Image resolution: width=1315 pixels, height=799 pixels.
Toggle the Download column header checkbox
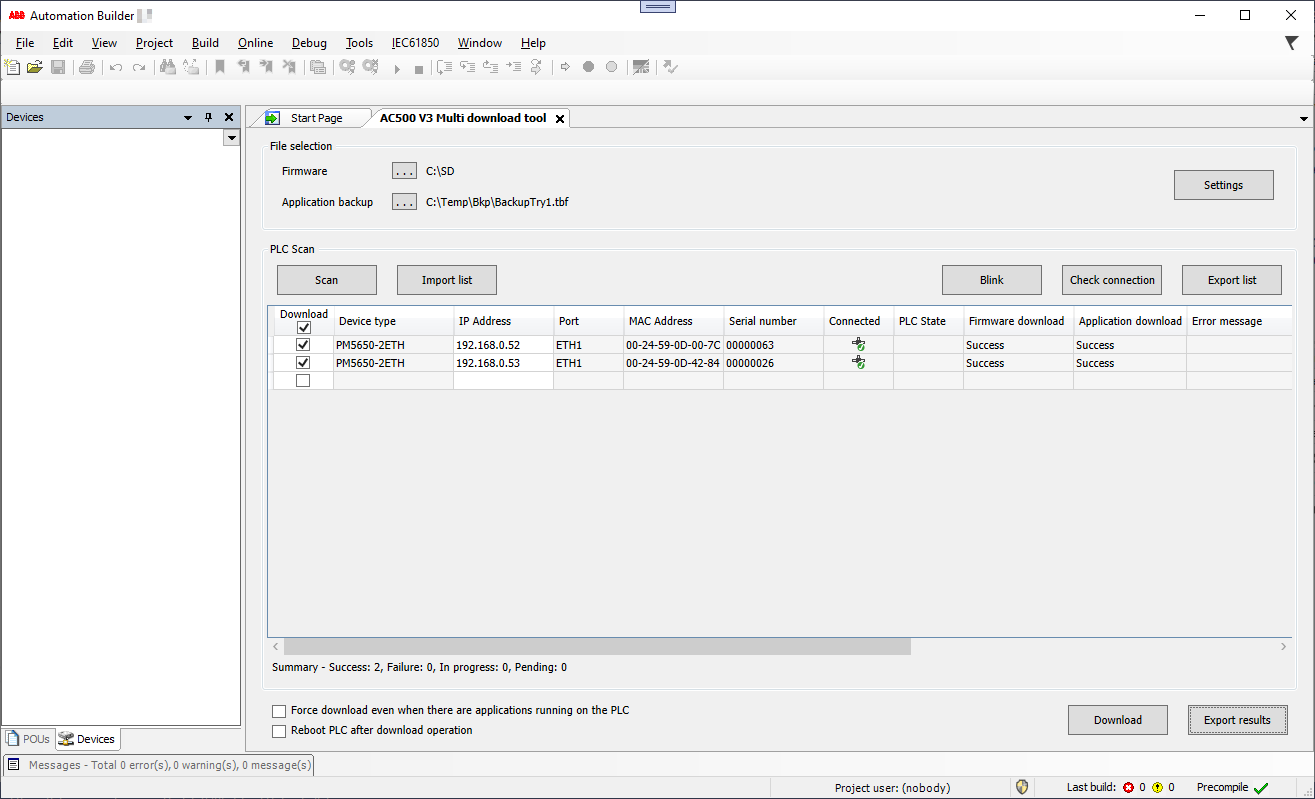tap(304, 327)
